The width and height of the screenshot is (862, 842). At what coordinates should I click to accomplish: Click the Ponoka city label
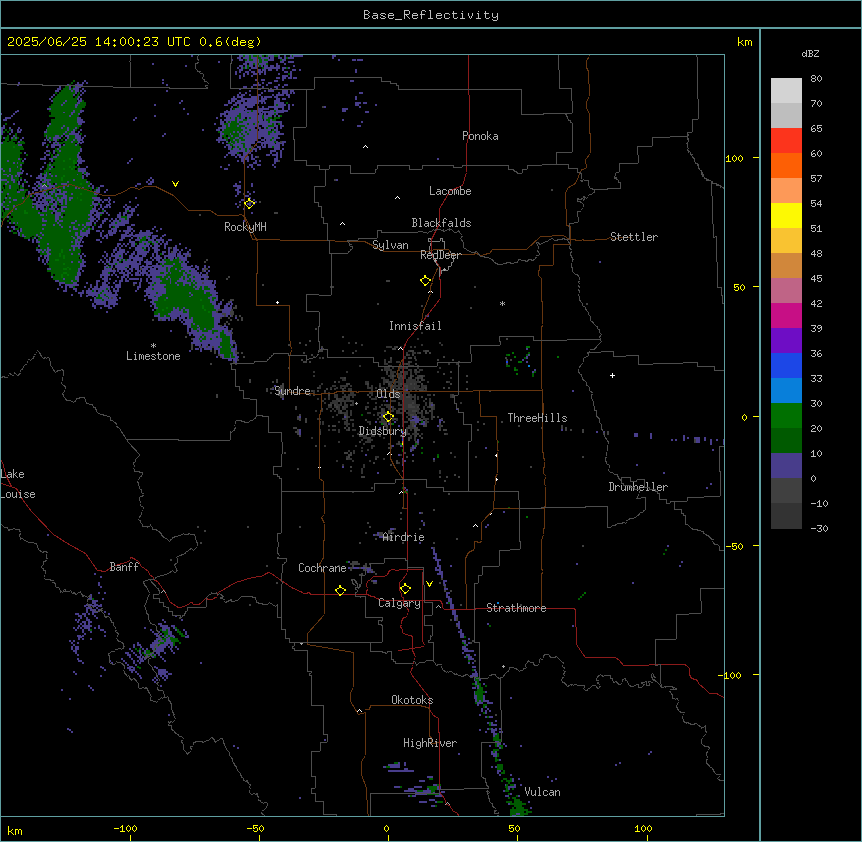point(480,136)
